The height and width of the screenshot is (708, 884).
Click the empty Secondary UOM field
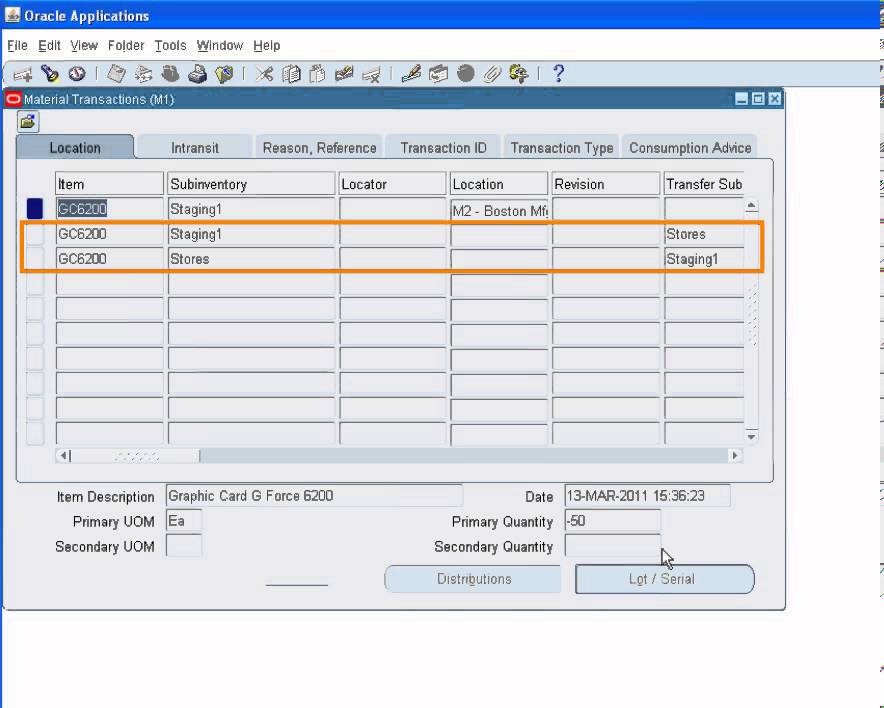pyautogui.click(x=184, y=546)
